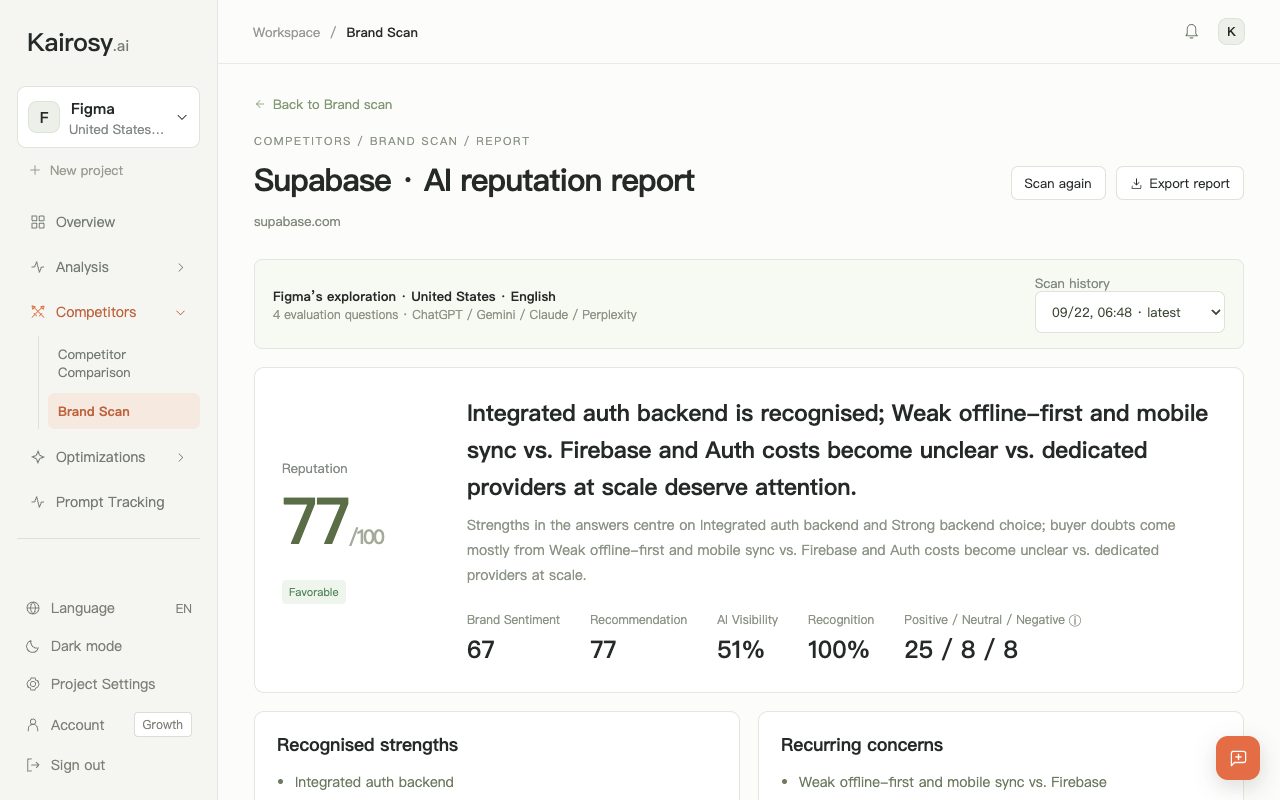
Task: Click the Integrated auth backend strength item
Action: click(x=374, y=782)
